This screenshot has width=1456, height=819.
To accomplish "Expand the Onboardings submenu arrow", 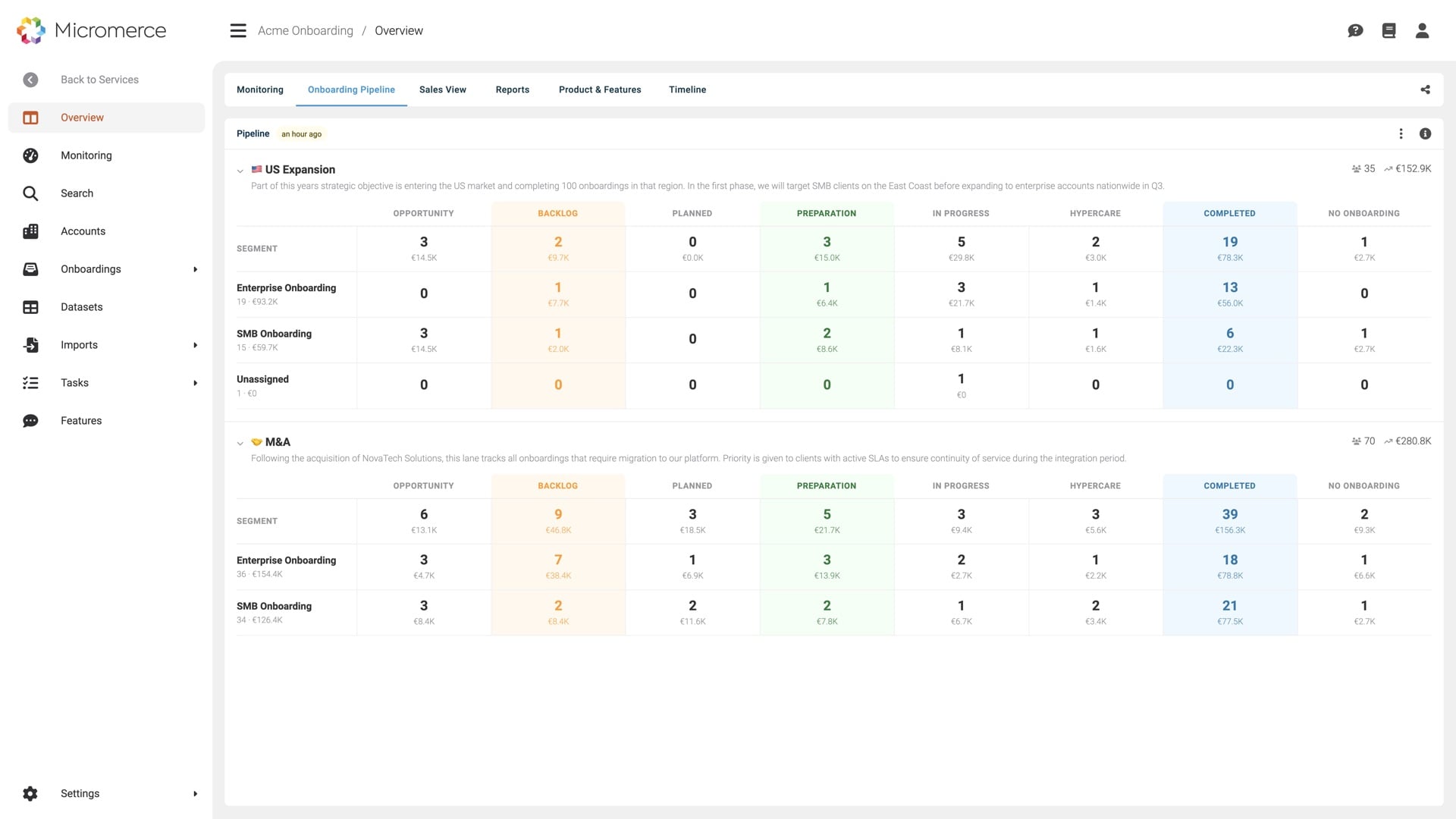I will click(195, 269).
